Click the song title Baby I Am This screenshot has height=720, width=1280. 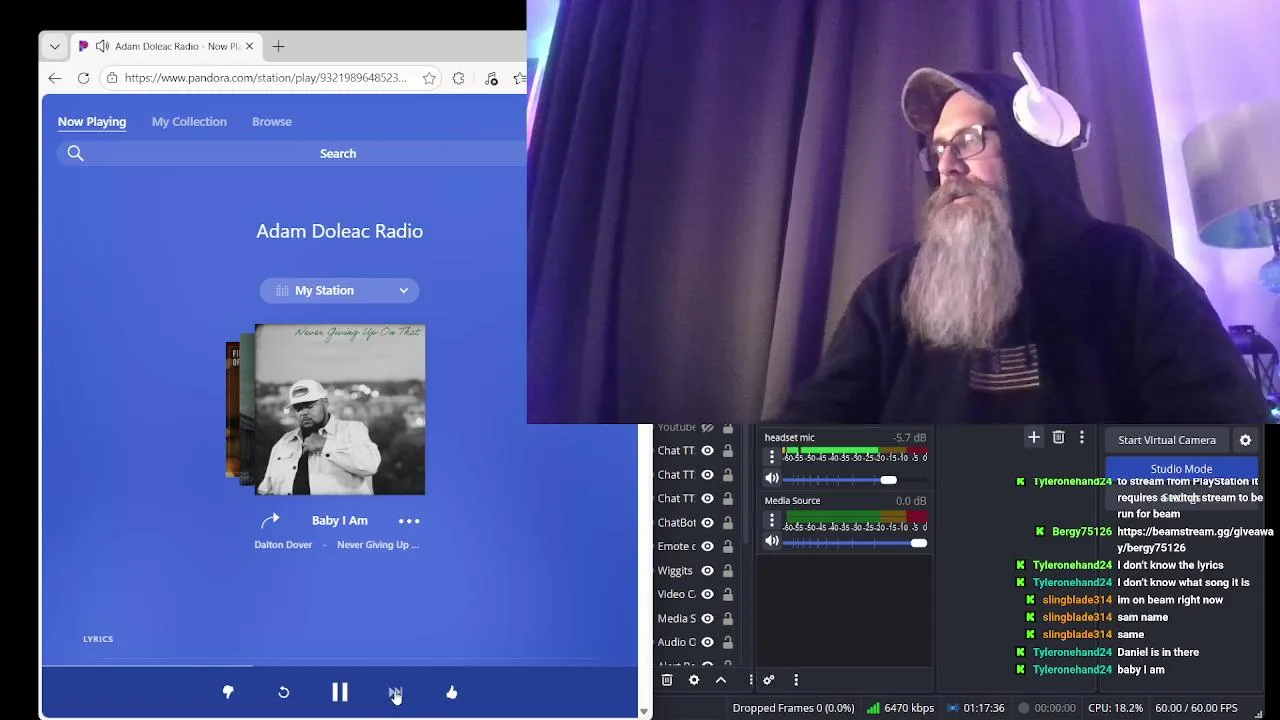coord(340,520)
